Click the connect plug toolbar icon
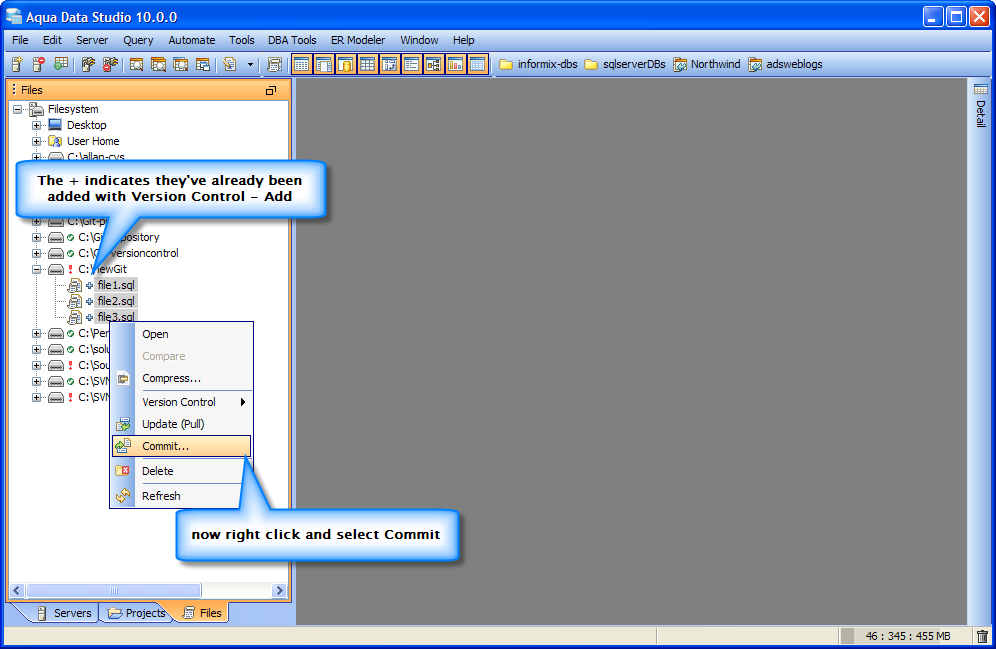 tap(88, 64)
